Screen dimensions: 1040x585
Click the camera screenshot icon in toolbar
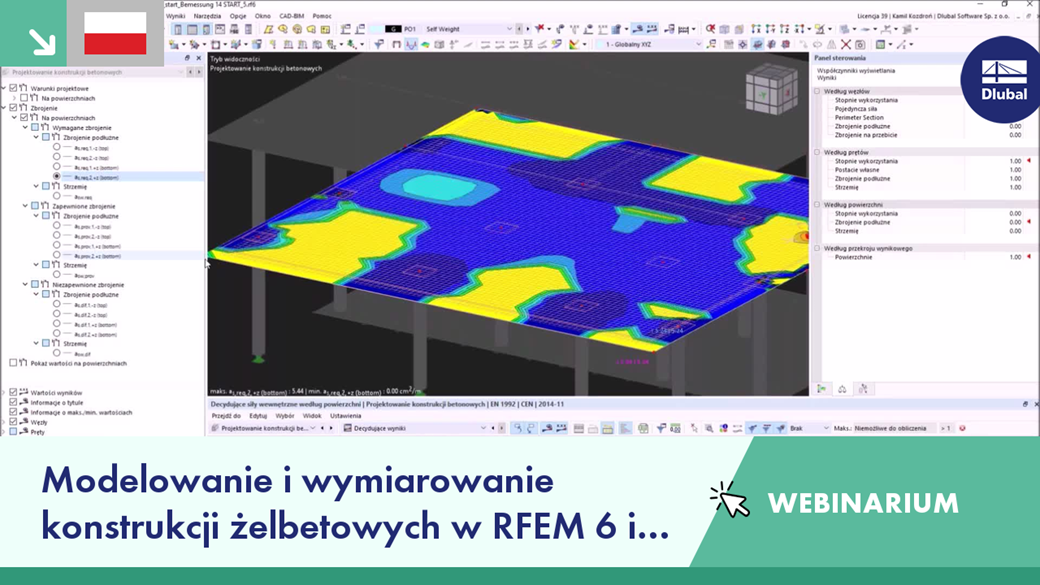(x=860, y=44)
